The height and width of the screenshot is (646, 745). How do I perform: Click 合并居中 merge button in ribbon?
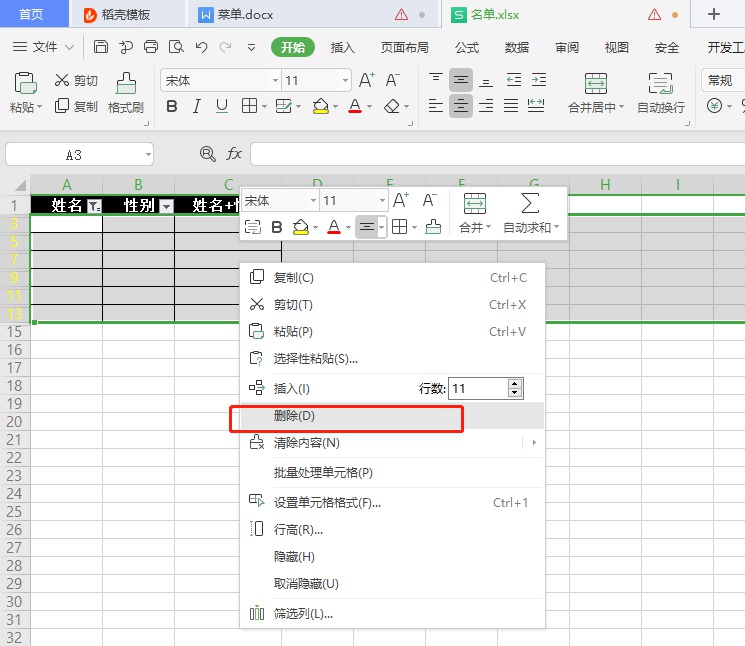pos(596,93)
